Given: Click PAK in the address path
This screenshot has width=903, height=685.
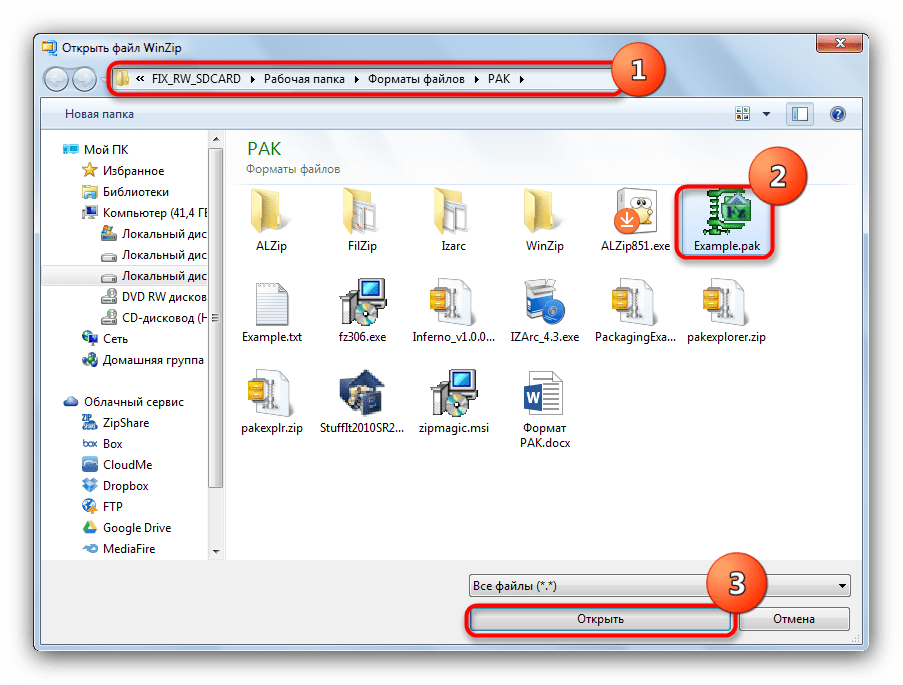Looking at the screenshot, I should point(499,79).
